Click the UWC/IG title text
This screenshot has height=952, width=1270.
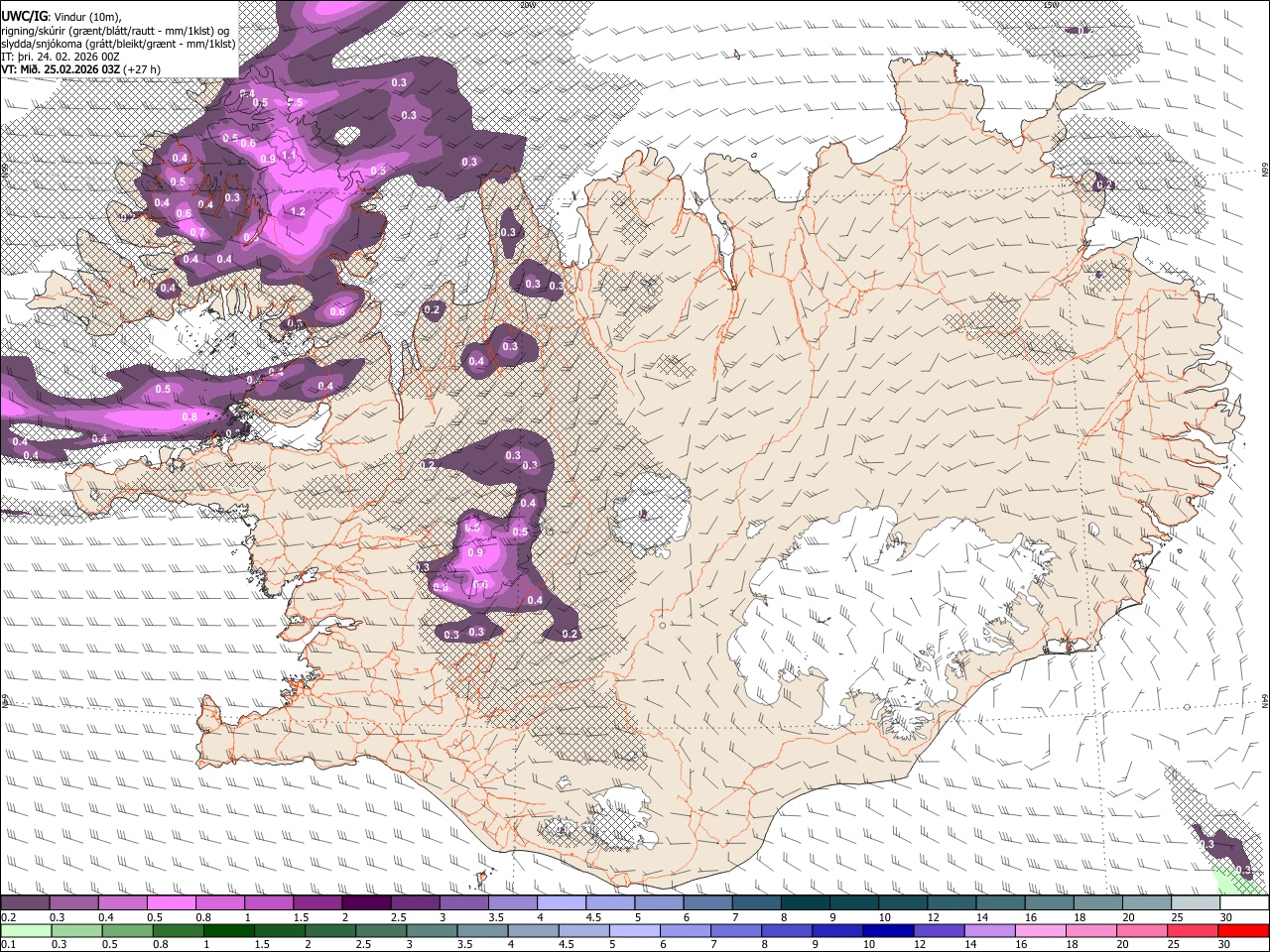pos(23,16)
